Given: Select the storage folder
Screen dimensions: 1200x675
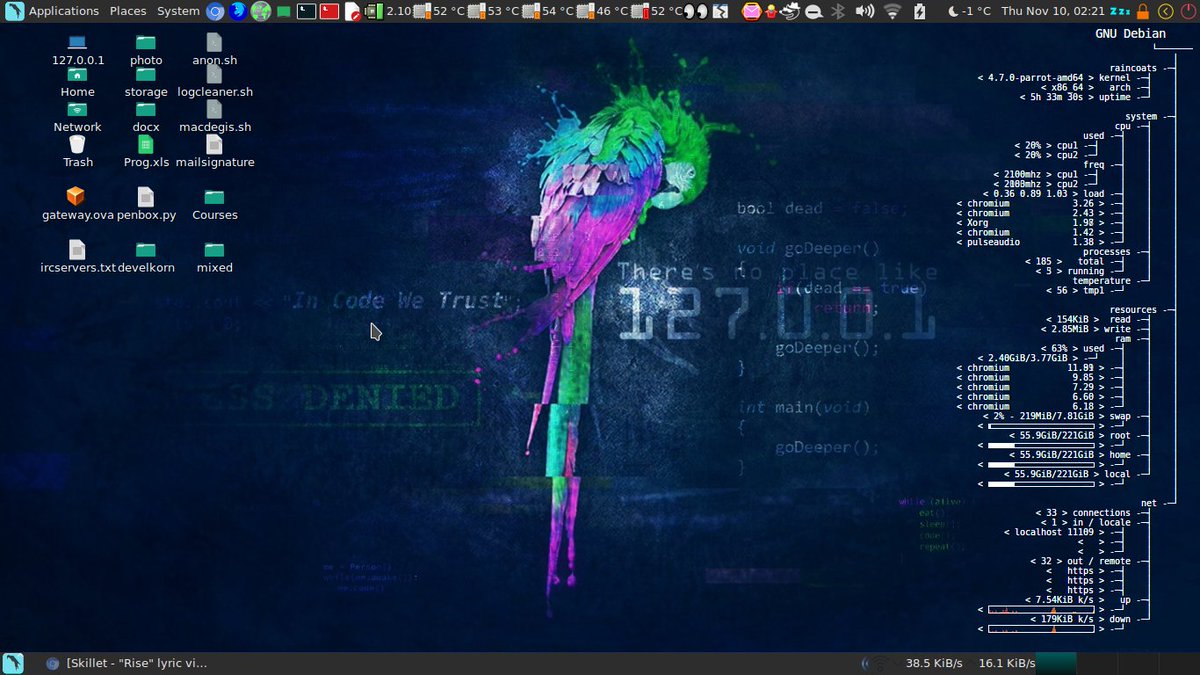Looking at the screenshot, I should pos(146,83).
